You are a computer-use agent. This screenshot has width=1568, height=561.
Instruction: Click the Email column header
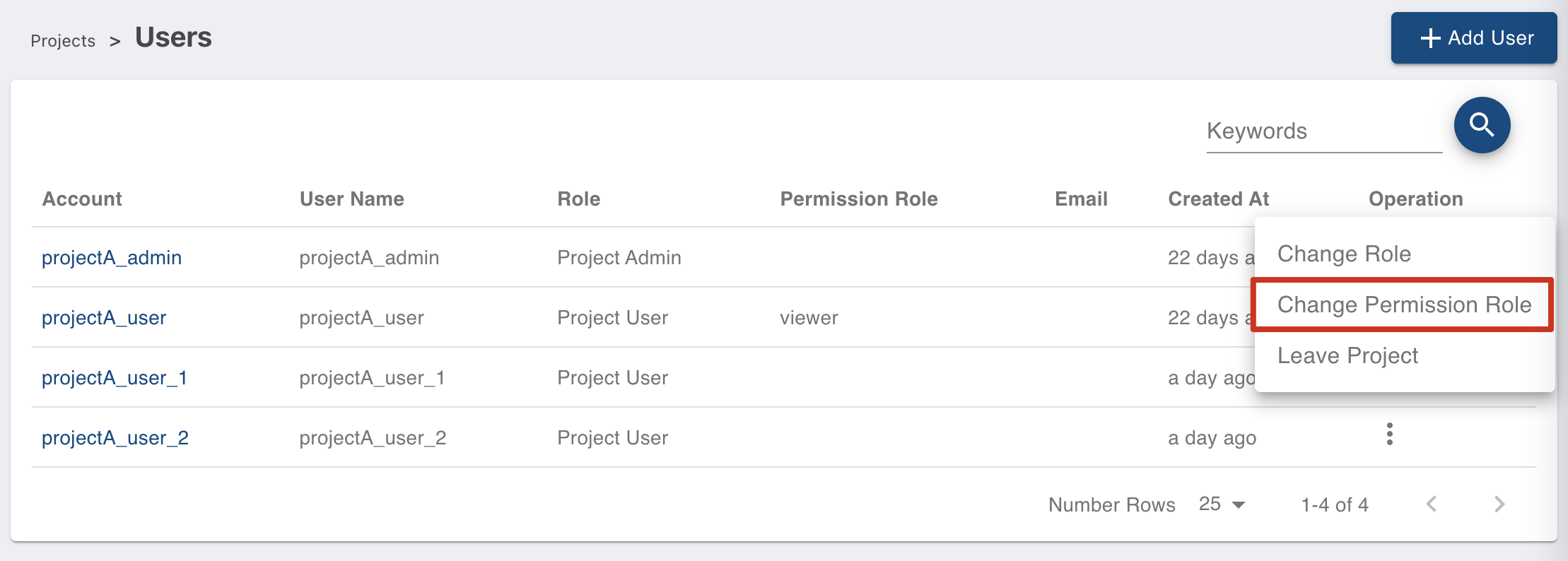[1081, 199]
